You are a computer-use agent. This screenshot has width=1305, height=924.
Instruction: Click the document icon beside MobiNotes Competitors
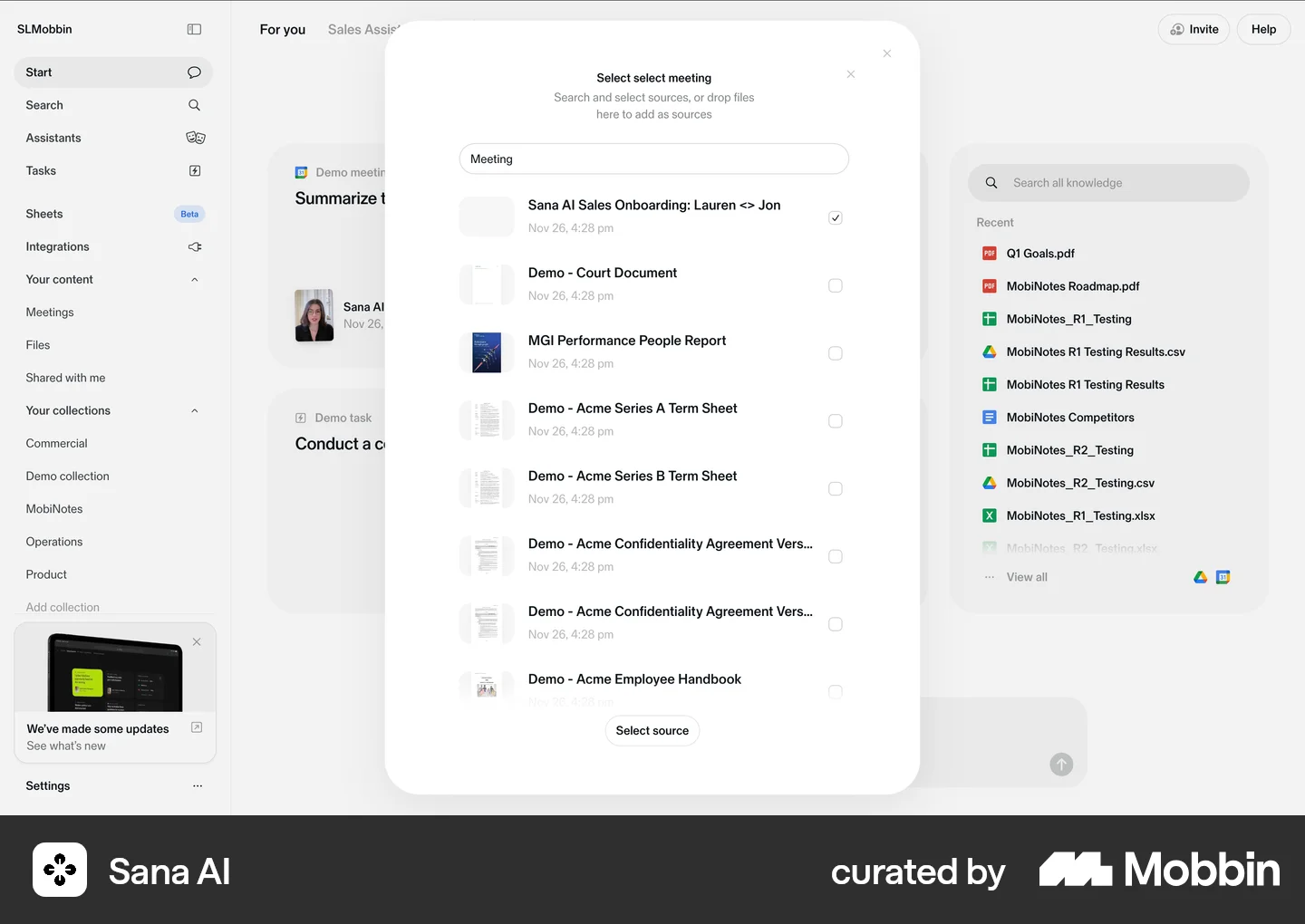click(x=990, y=418)
